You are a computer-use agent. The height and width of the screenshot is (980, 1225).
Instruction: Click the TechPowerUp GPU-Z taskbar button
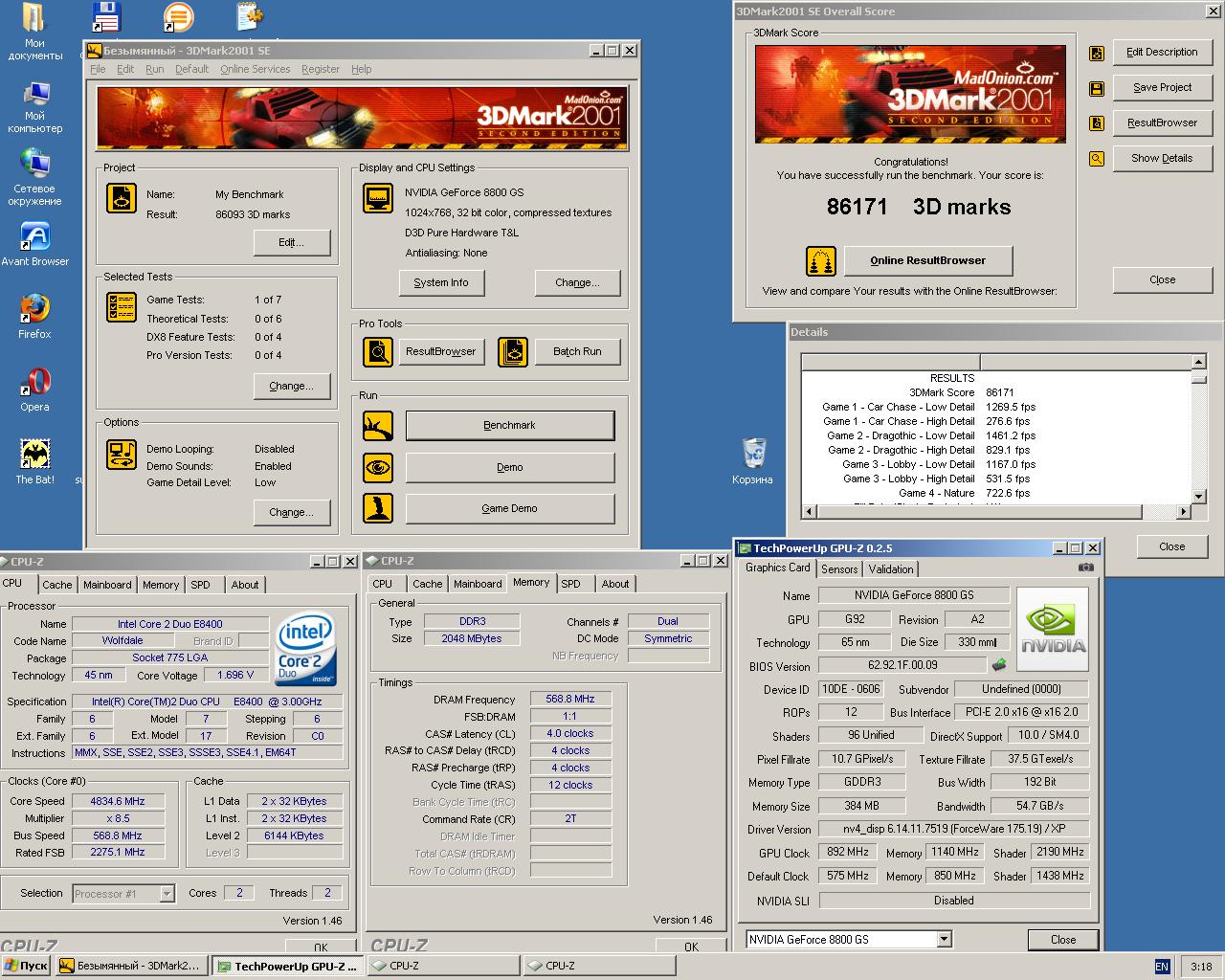coord(288,967)
